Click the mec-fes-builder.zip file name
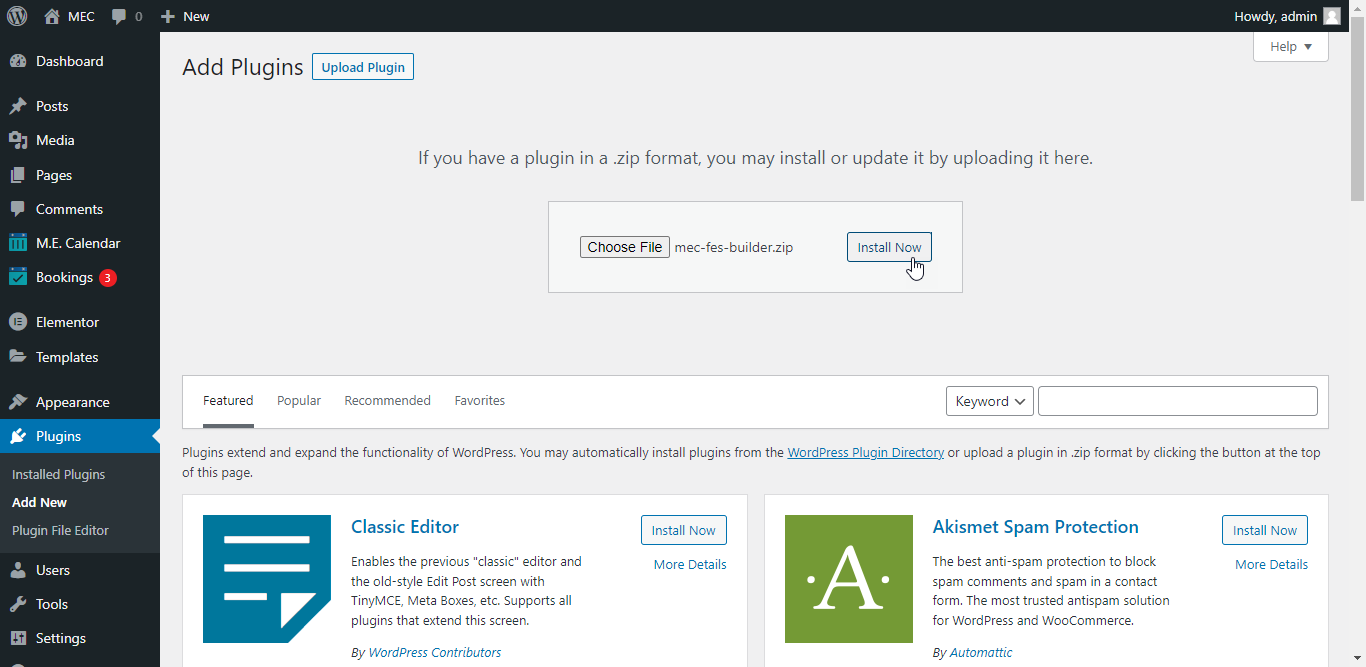 point(734,247)
